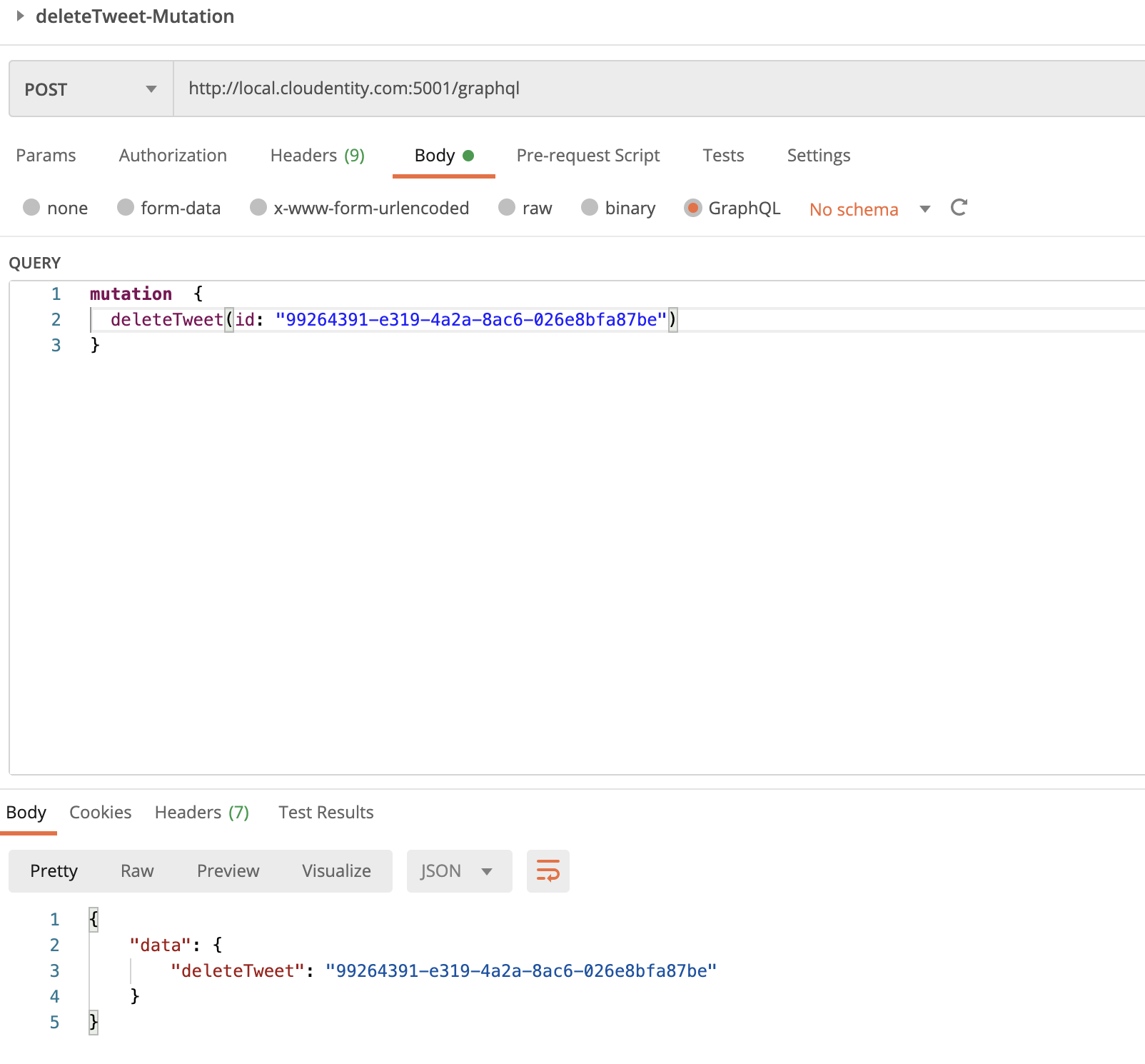Switch to the Raw response view
Viewport: 1145px width, 1064px height.
(x=137, y=871)
